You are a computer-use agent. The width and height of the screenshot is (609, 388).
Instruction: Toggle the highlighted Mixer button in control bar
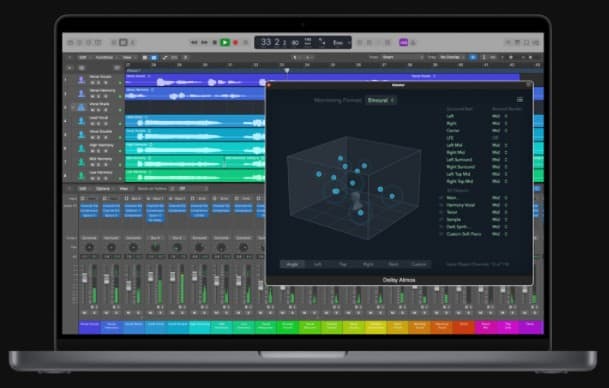point(123,42)
